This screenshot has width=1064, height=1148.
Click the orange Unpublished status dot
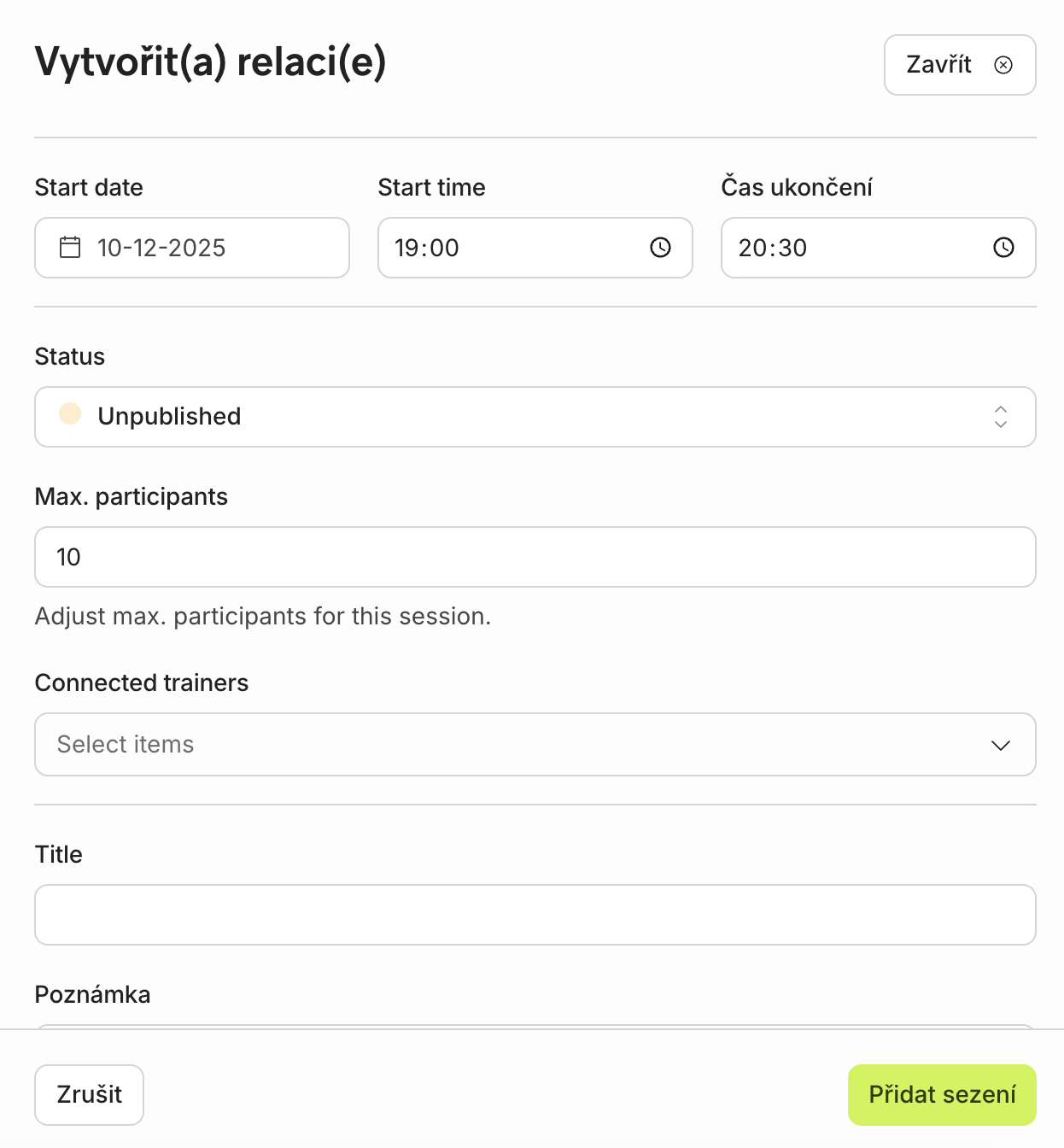70,414
